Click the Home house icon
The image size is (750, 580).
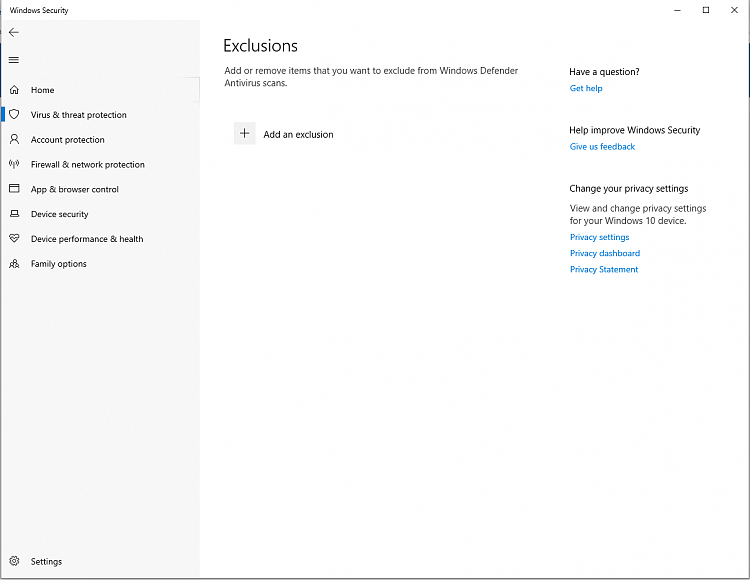pyautogui.click(x=14, y=90)
